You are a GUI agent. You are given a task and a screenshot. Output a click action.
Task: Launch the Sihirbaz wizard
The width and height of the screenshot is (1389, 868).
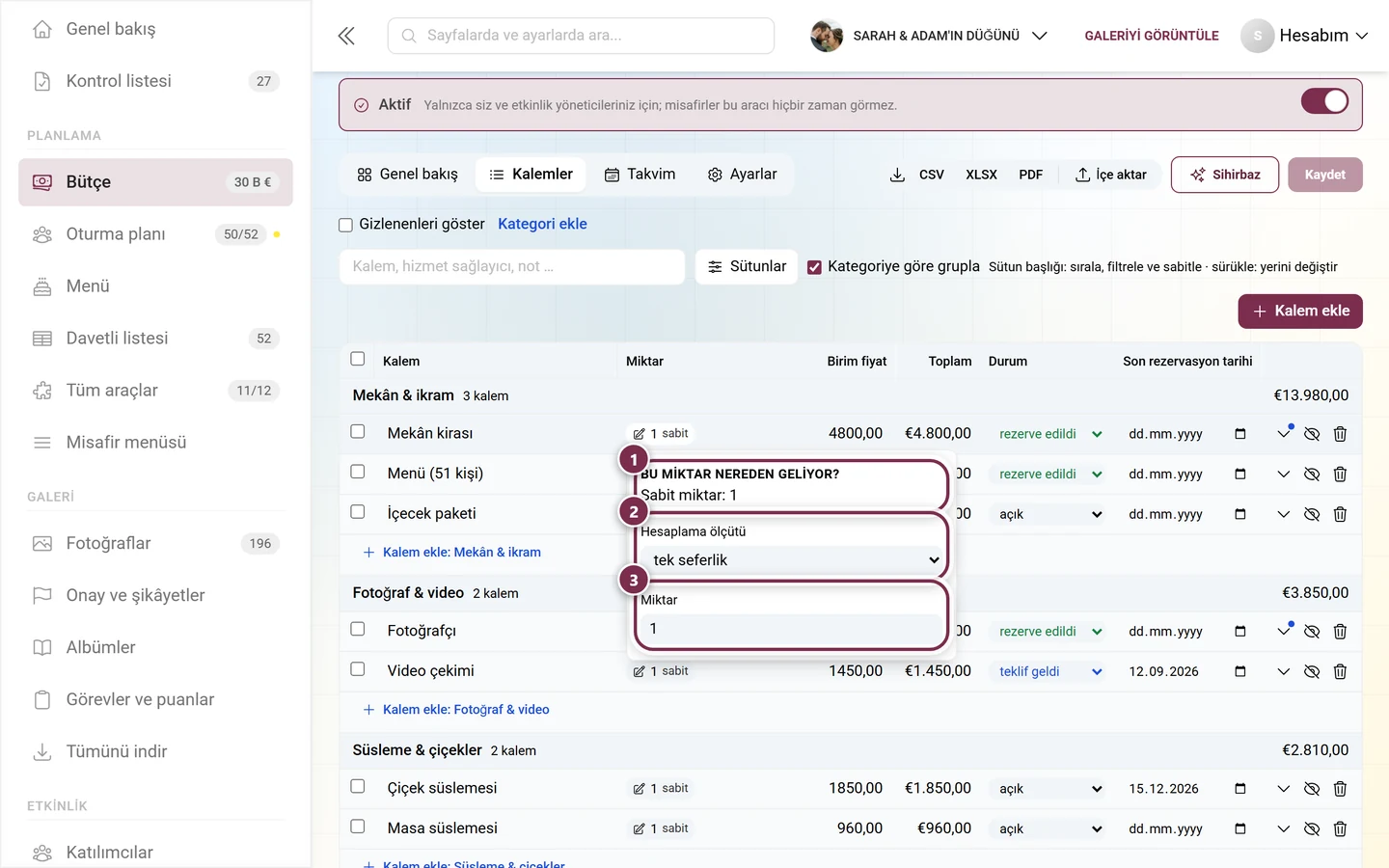tap(1225, 175)
